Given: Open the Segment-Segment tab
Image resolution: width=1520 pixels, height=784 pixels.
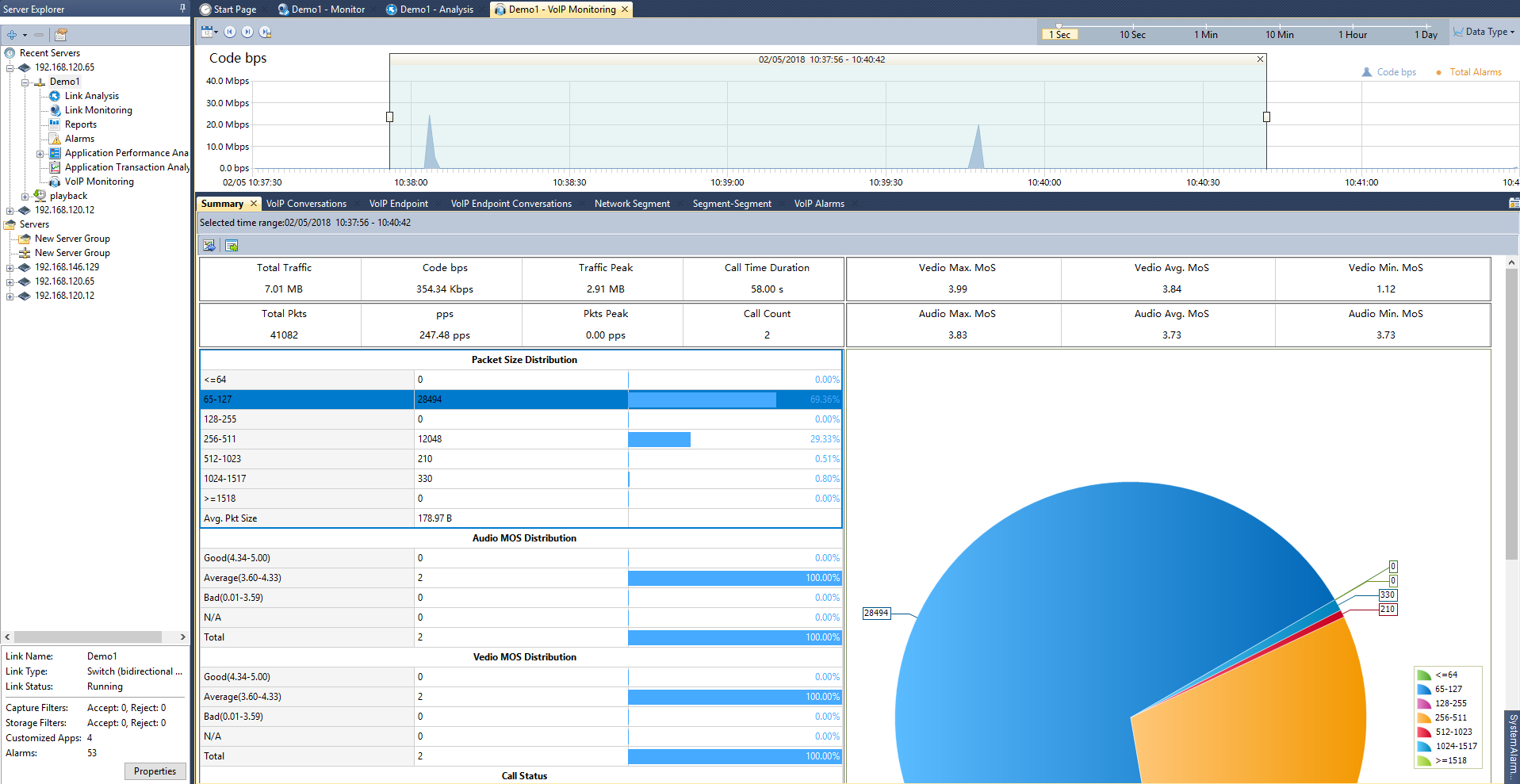Looking at the screenshot, I should point(732,204).
